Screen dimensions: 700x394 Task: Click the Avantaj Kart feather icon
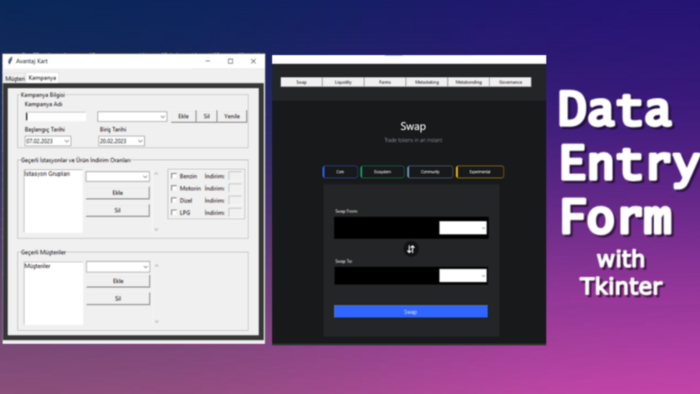(x=10, y=61)
